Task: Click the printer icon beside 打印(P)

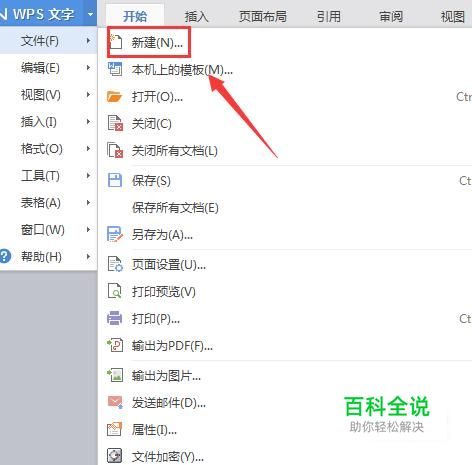Action: (115, 318)
